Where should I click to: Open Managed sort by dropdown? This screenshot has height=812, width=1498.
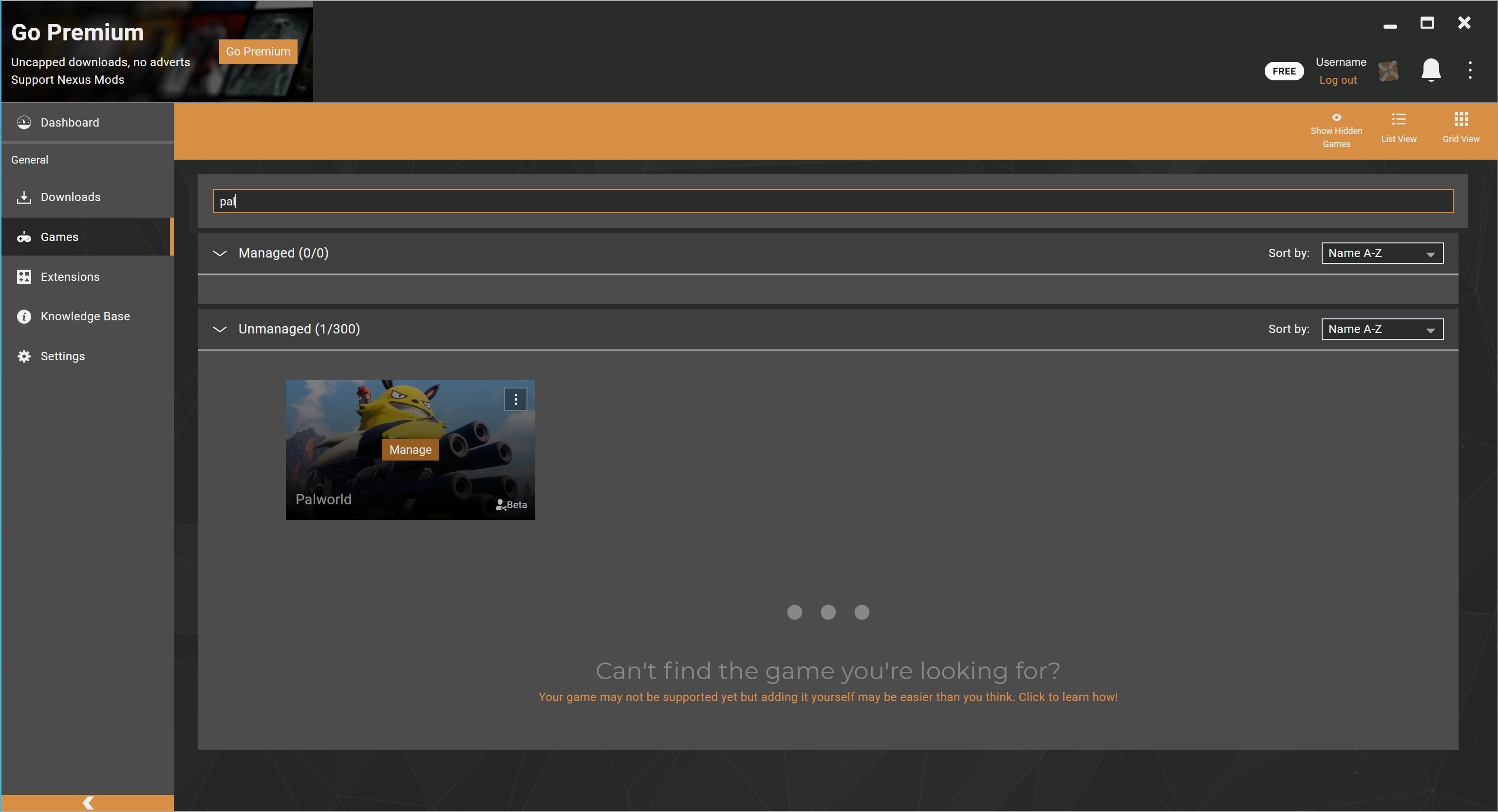click(1382, 254)
